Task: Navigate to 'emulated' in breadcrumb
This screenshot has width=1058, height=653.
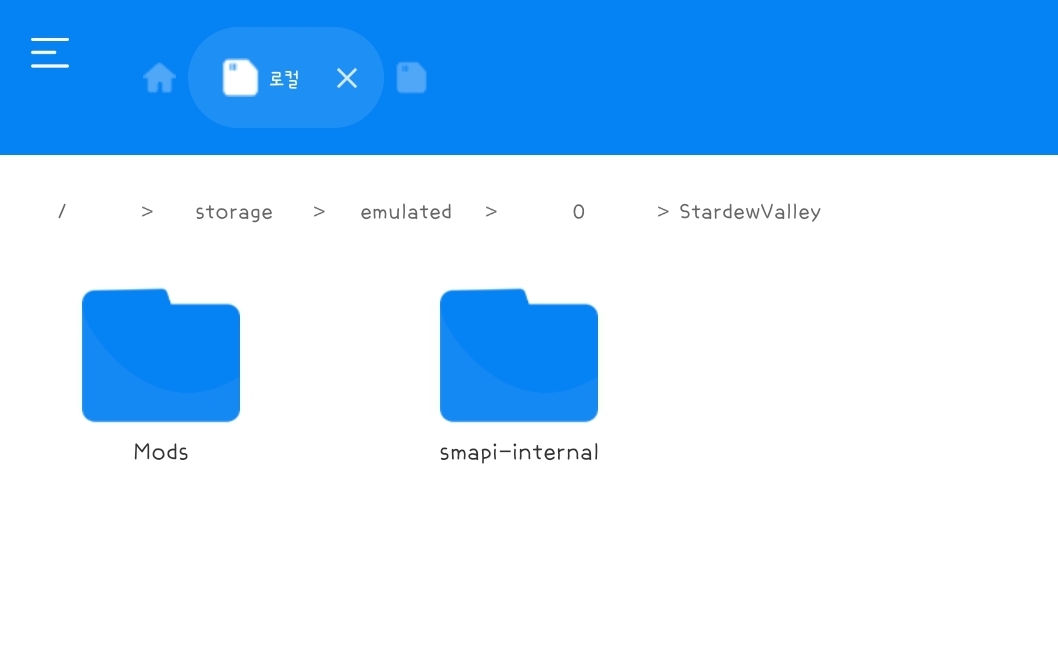Action: click(x=406, y=212)
